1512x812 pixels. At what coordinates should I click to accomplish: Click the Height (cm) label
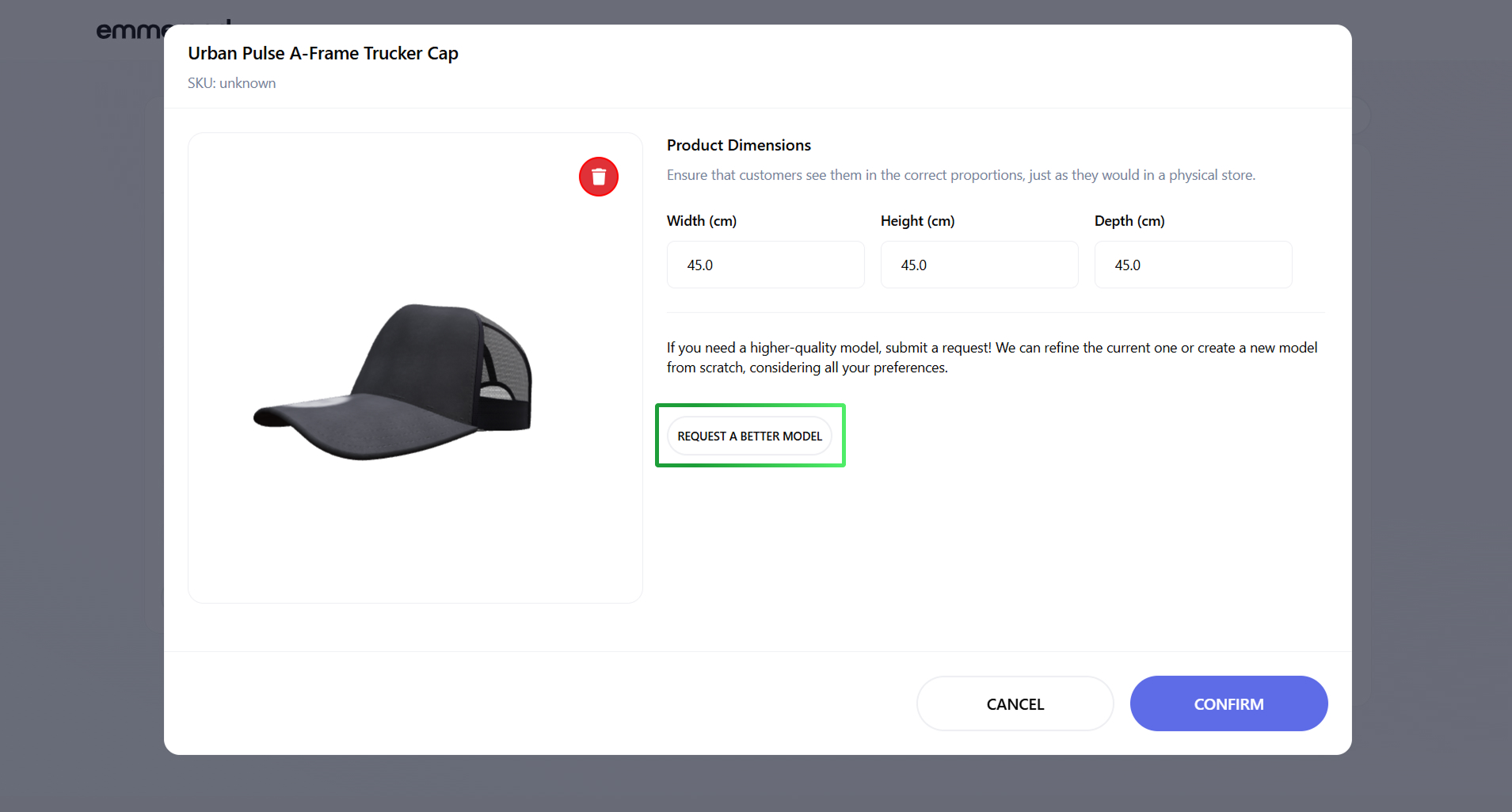coord(917,221)
